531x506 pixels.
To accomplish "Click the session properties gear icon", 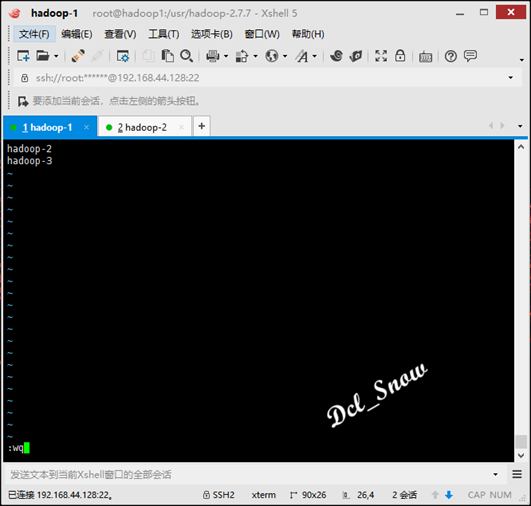I will tap(123, 56).
